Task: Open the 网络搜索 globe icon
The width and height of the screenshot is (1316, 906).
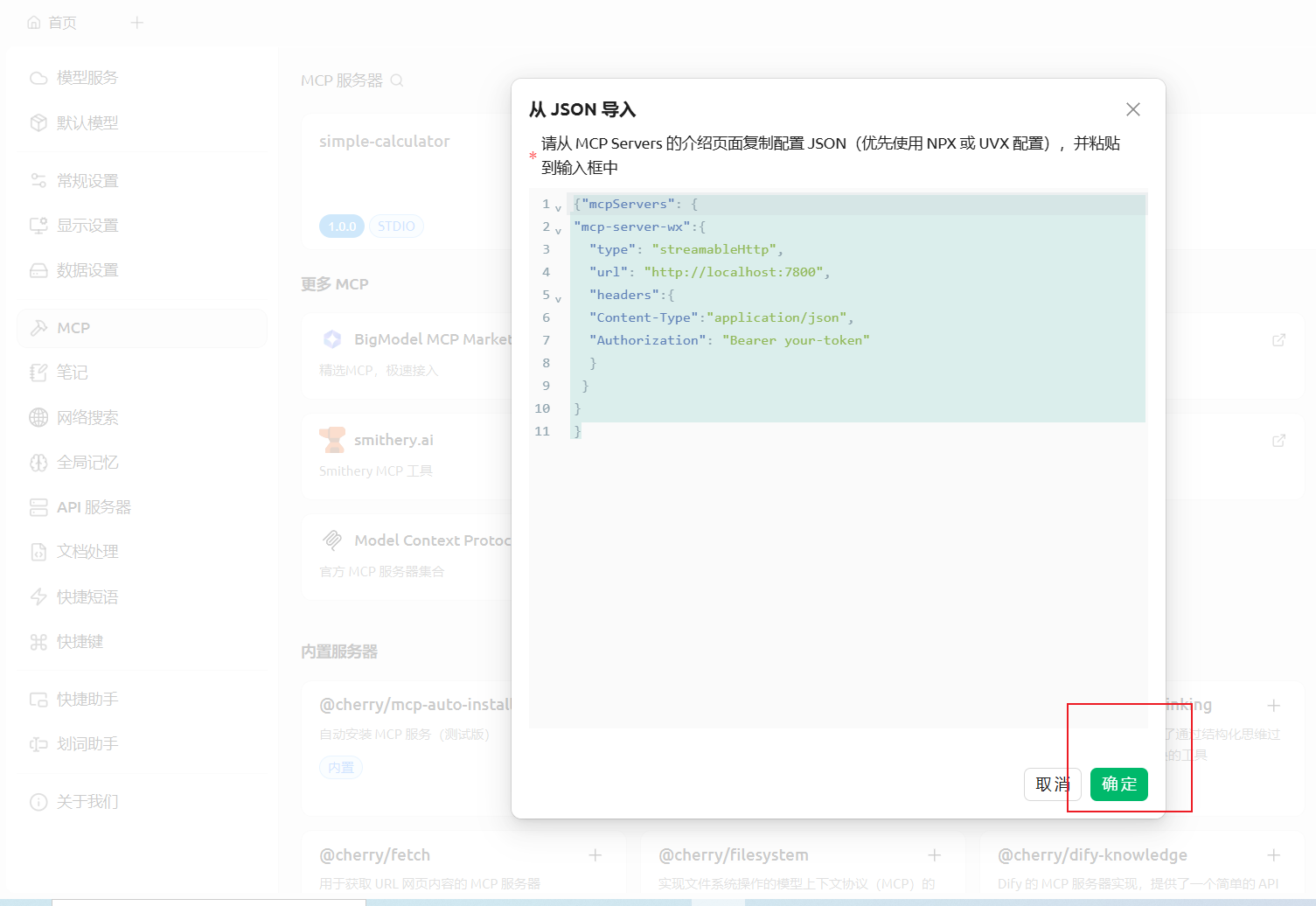Action: pos(38,417)
